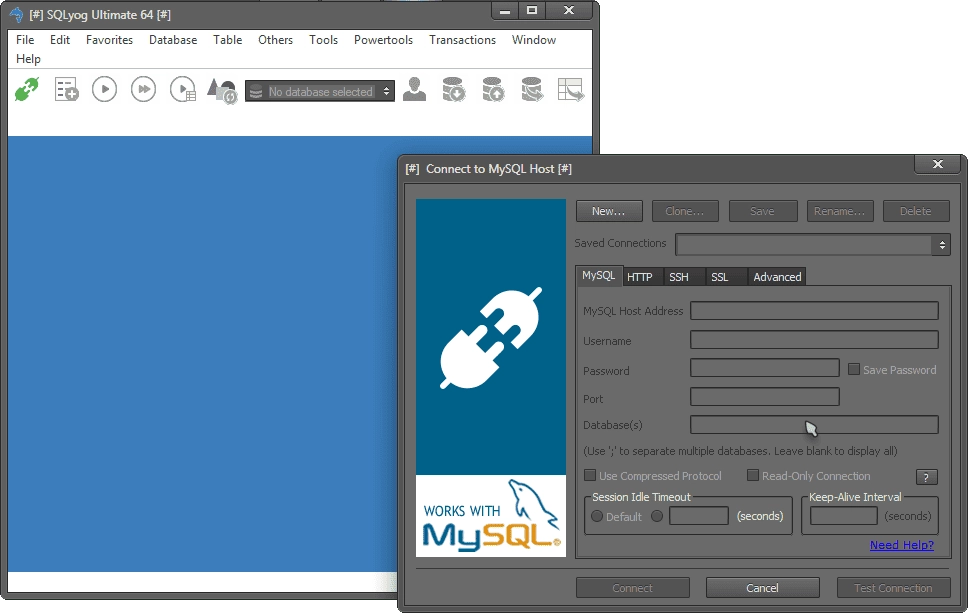Click the Execute and Edit Resultset icon
Image resolution: width=968 pixels, height=613 pixels.
[x=183, y=90]
